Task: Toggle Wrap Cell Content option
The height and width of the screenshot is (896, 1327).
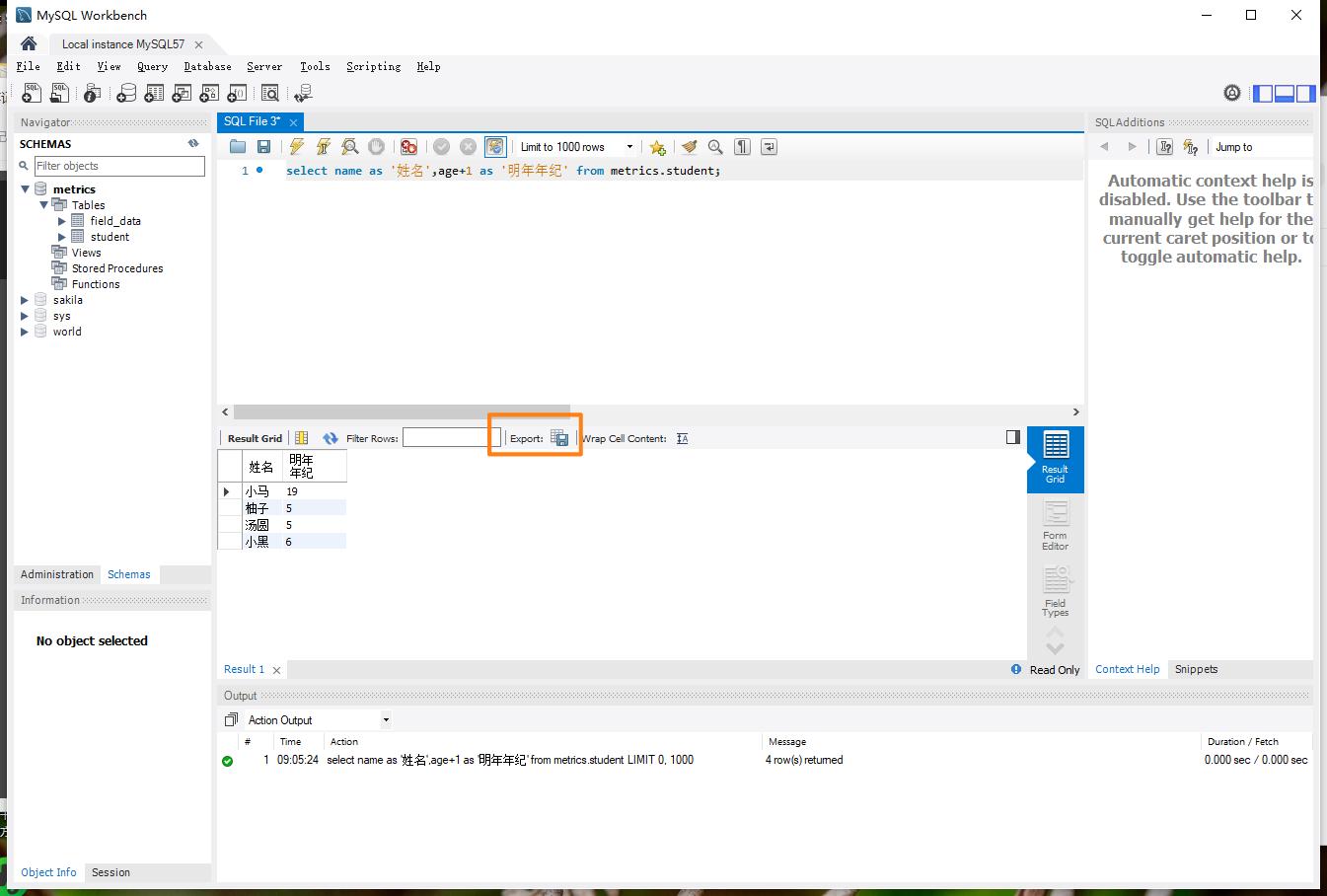Action: tap(682, 438)
